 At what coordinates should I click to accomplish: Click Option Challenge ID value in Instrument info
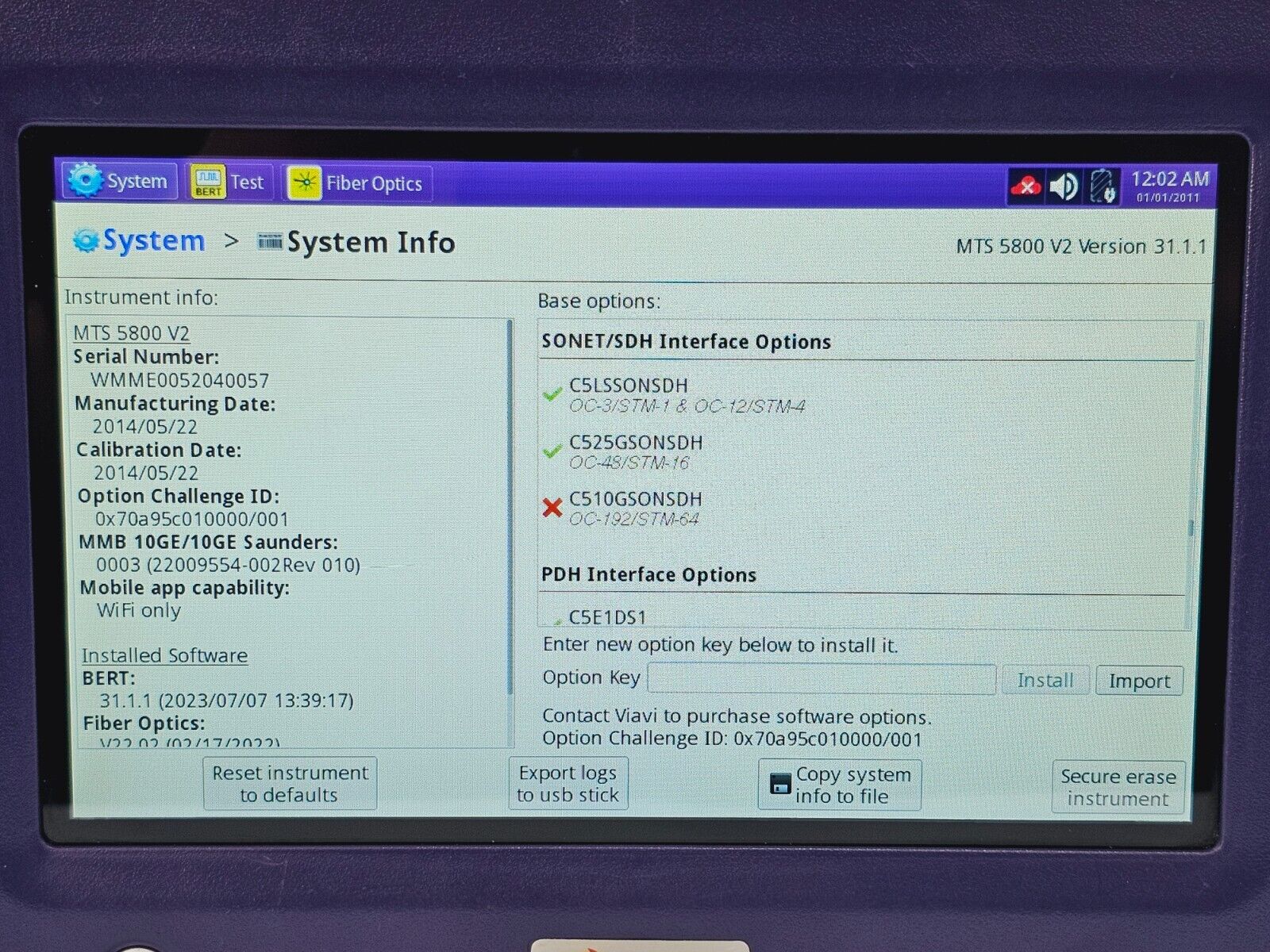[192, 520]
